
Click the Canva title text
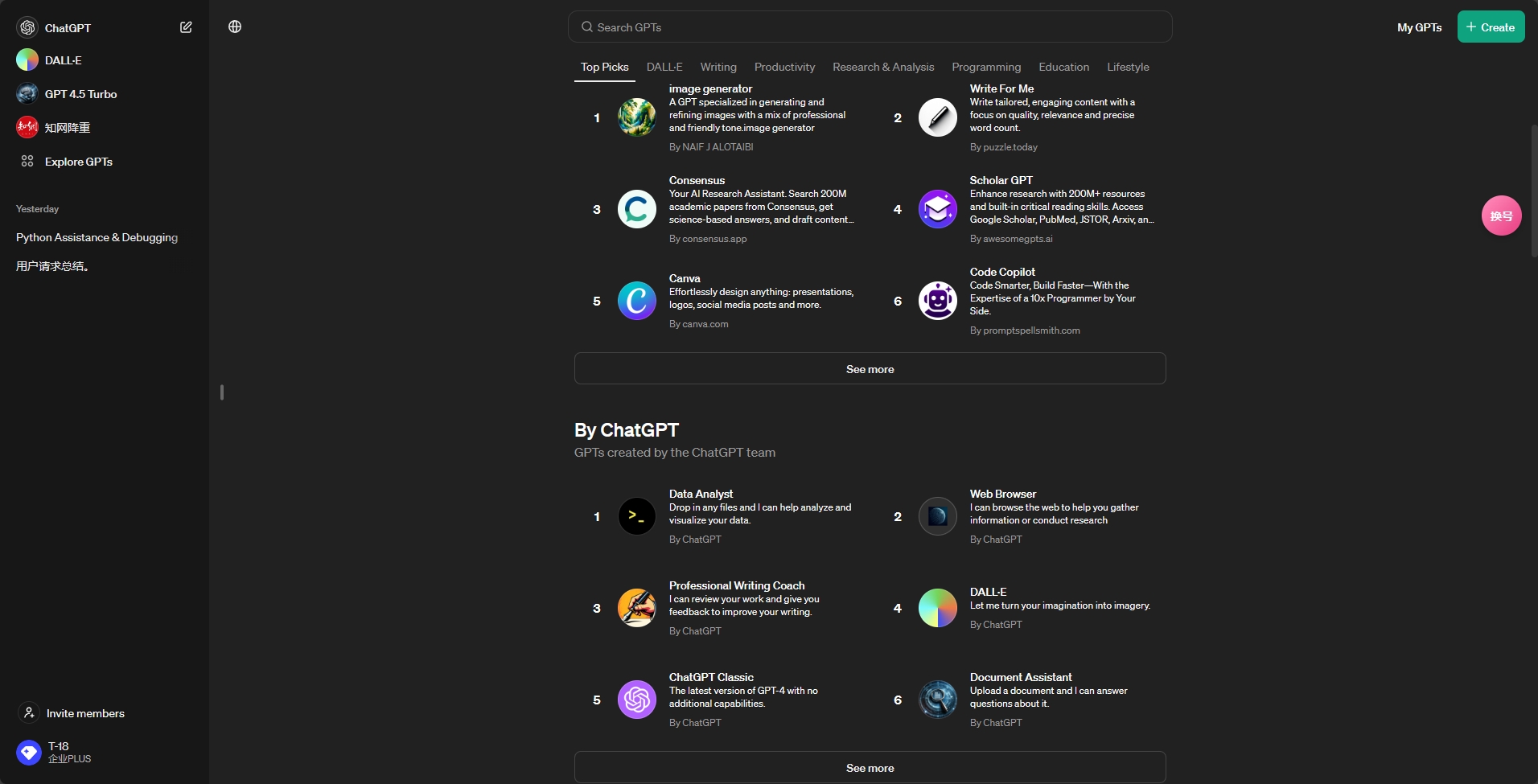[x=685, y=278]
